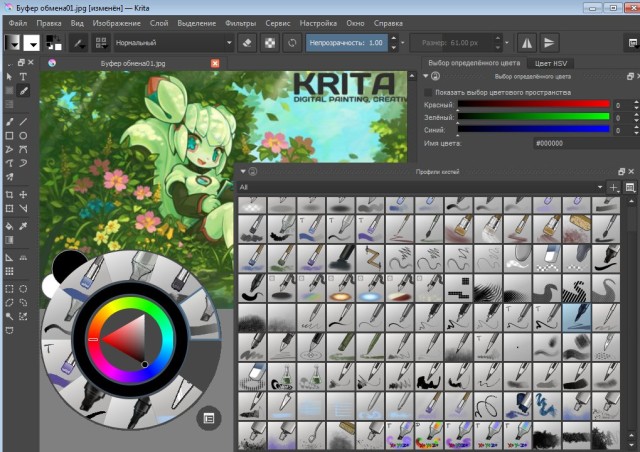Toggle preserve alpha button in toolbar
The height and width of the screenshot is (452, 640).
270,44
